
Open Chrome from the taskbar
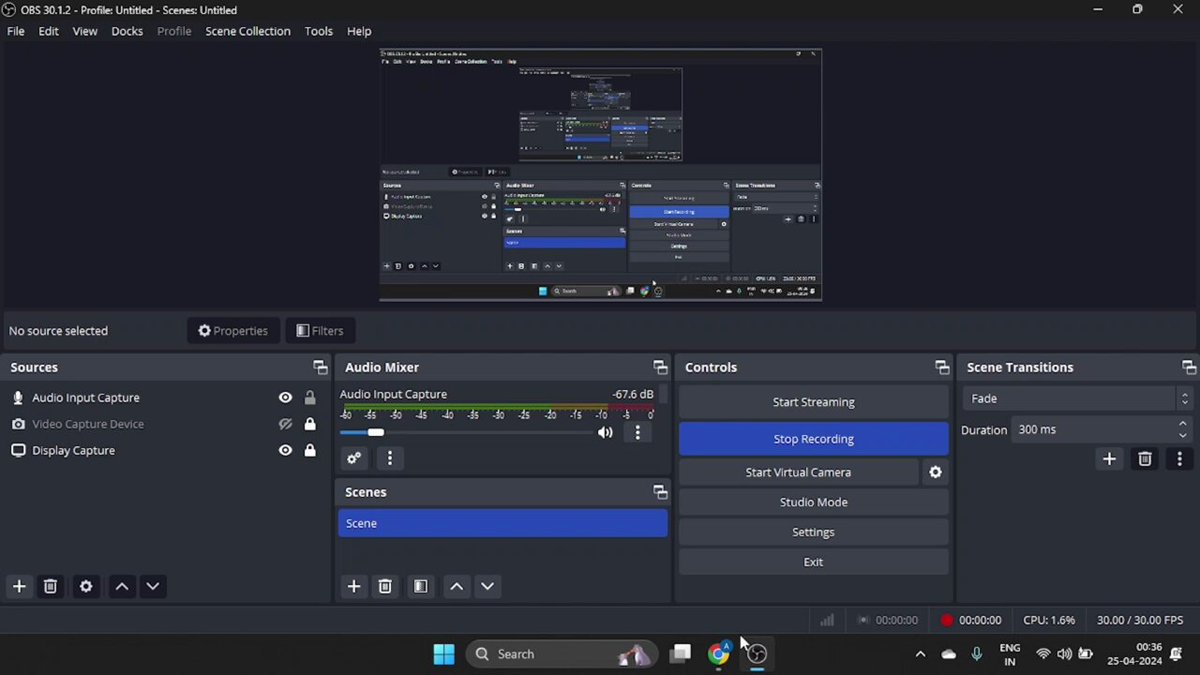coord(719,654)
